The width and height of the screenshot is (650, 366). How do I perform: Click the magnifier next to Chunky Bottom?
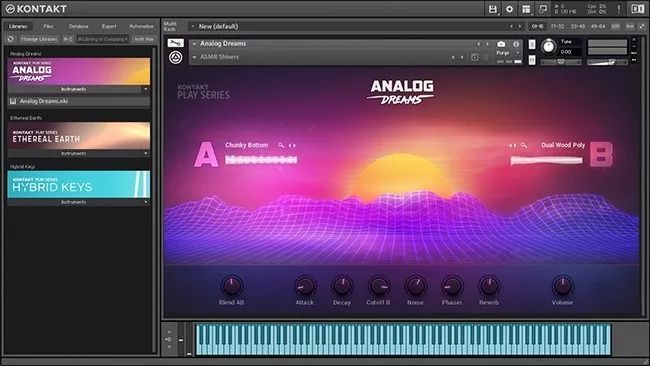281,145
